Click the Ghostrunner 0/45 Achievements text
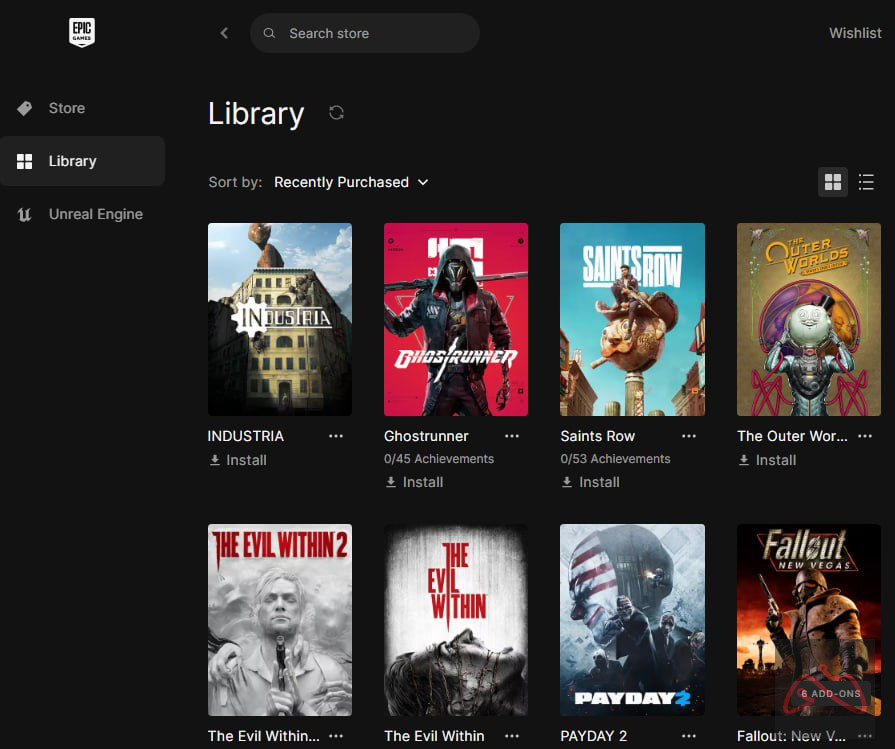Viewport: 895px width, 749px height. pyautogui.click(x=439, y=459)
